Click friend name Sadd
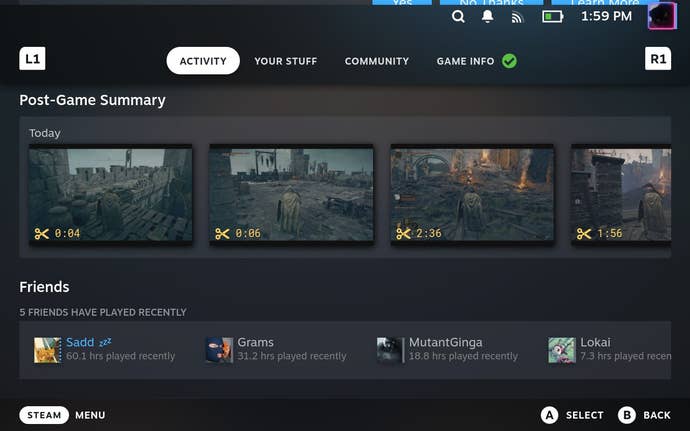690x431 pixels. (80, 342)
